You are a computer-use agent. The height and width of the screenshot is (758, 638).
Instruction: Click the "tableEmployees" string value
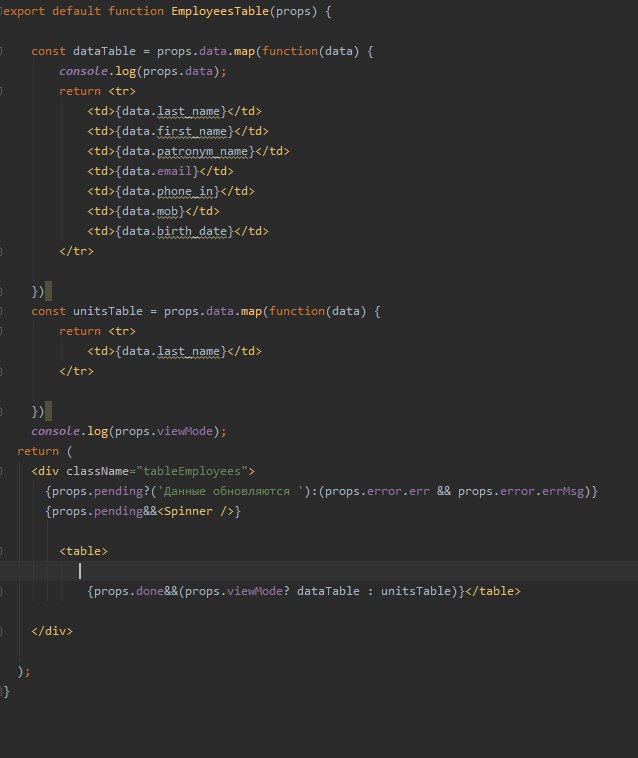(192, 471)
